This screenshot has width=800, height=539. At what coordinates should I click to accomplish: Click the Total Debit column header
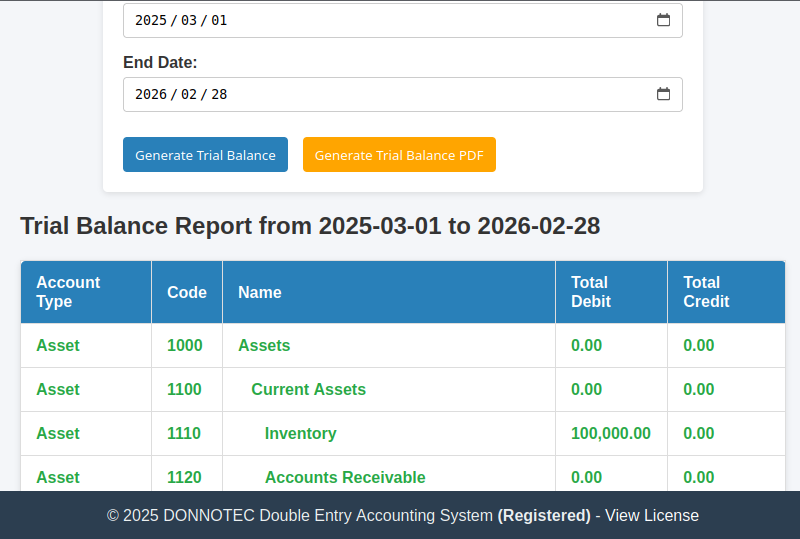pos(611,292)
